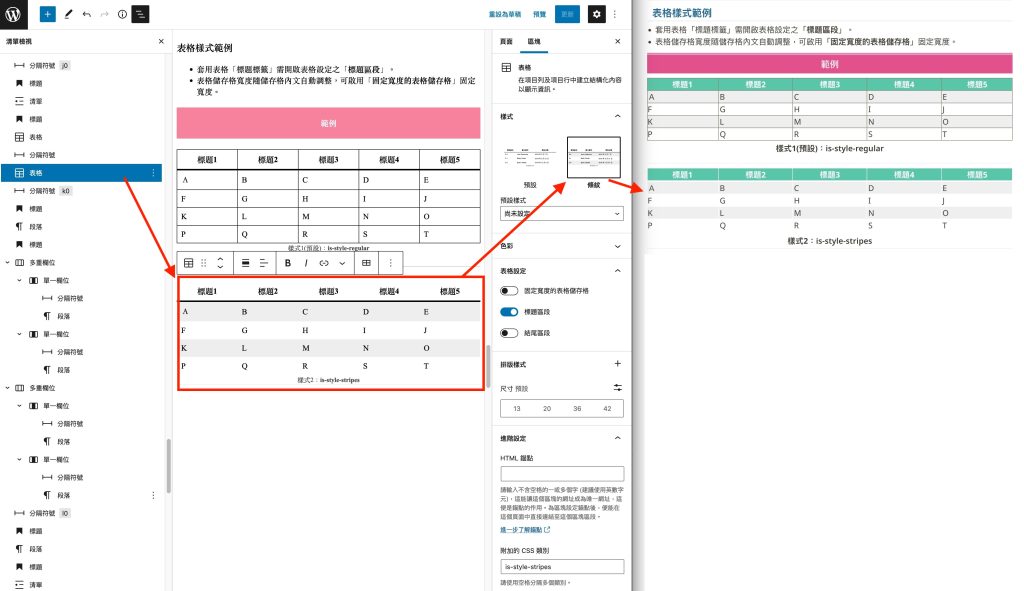Open the block inserter with the blue plus icon

tap(47, 14)
